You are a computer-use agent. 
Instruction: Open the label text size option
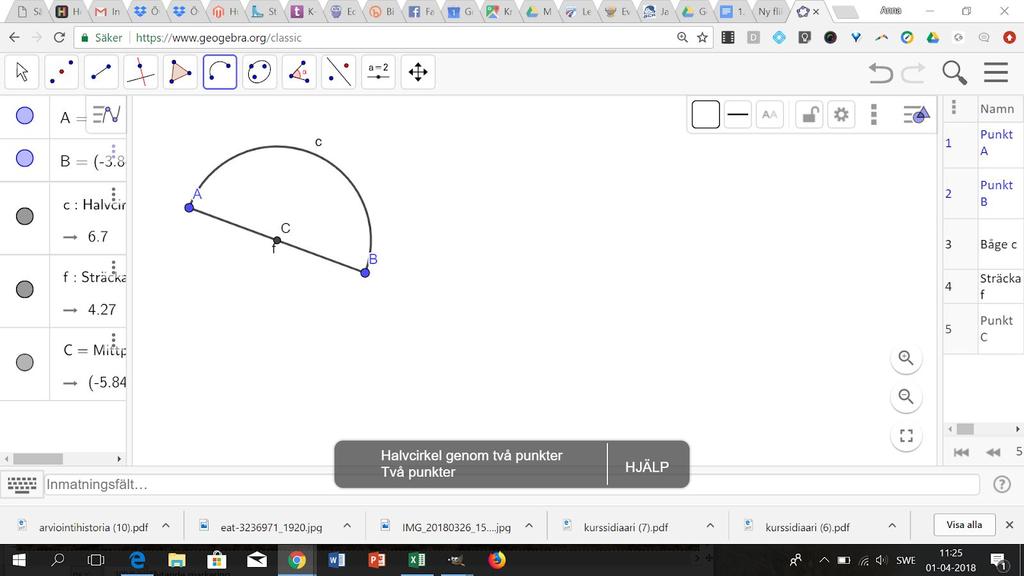pyautogui.click(x=770, y=115)
